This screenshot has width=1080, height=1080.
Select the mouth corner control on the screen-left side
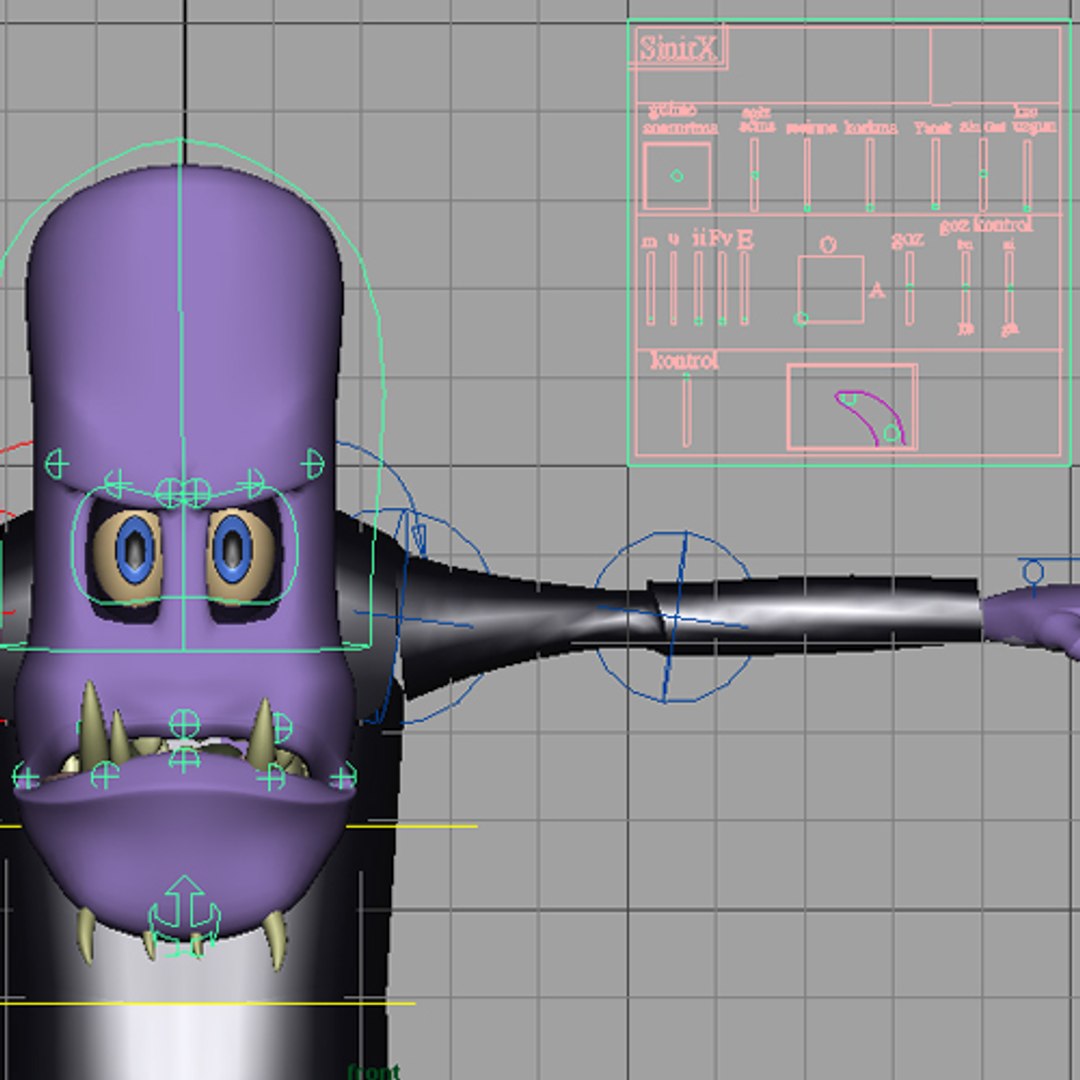[25, 778]
